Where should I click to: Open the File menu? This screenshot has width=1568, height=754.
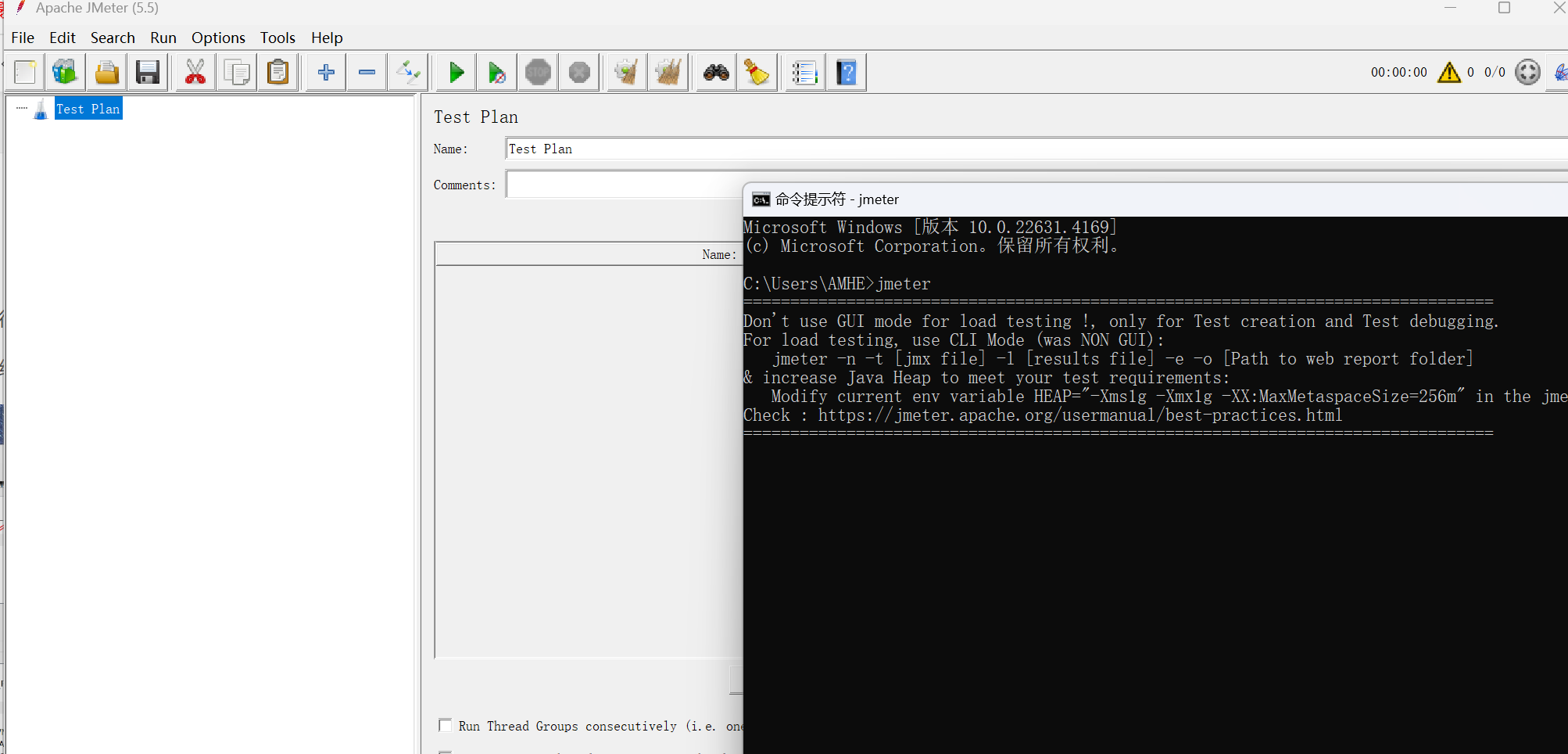coord(23,38)
